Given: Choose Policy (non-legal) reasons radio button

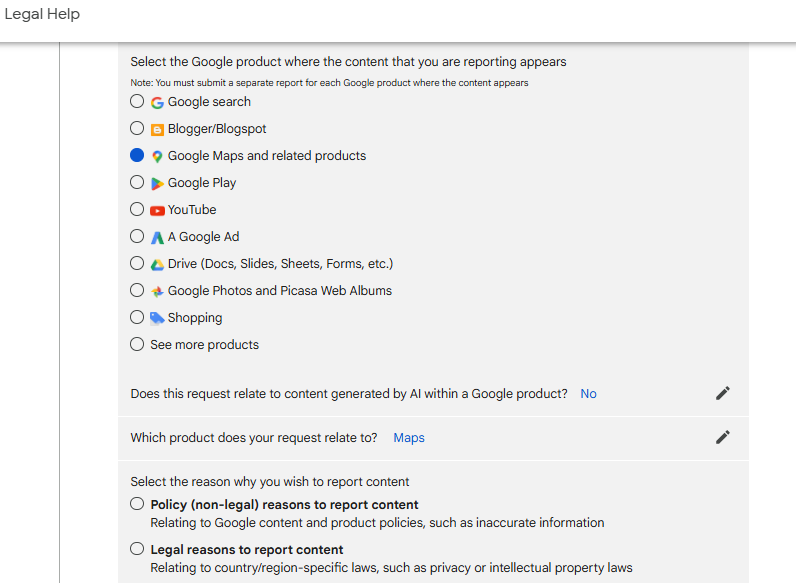Looking at the screenshot, I should (x=137, y=503).
